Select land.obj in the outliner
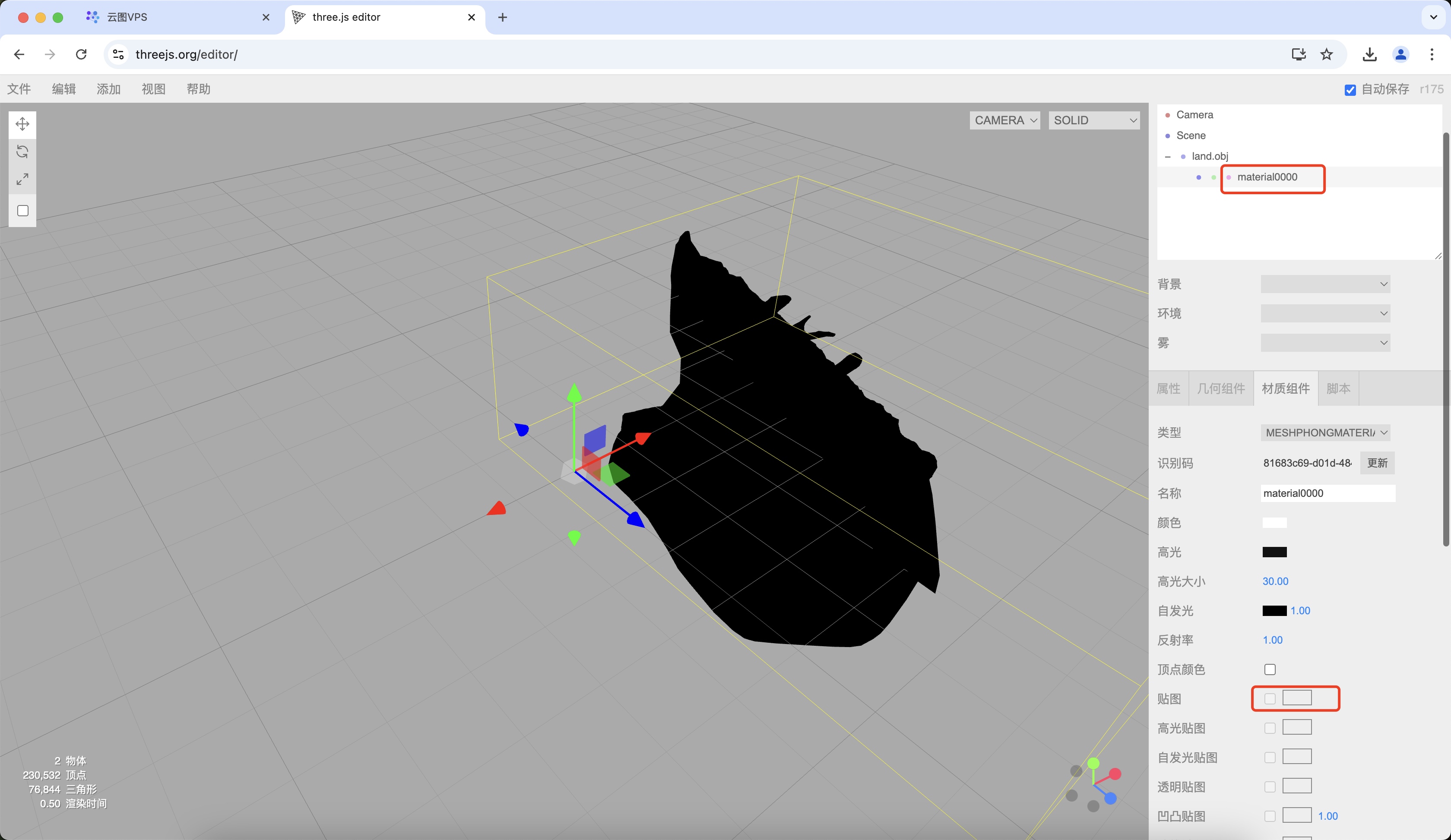This screenshot has height=840, width=1451. pyautogui.click(x=1210, y=156)
